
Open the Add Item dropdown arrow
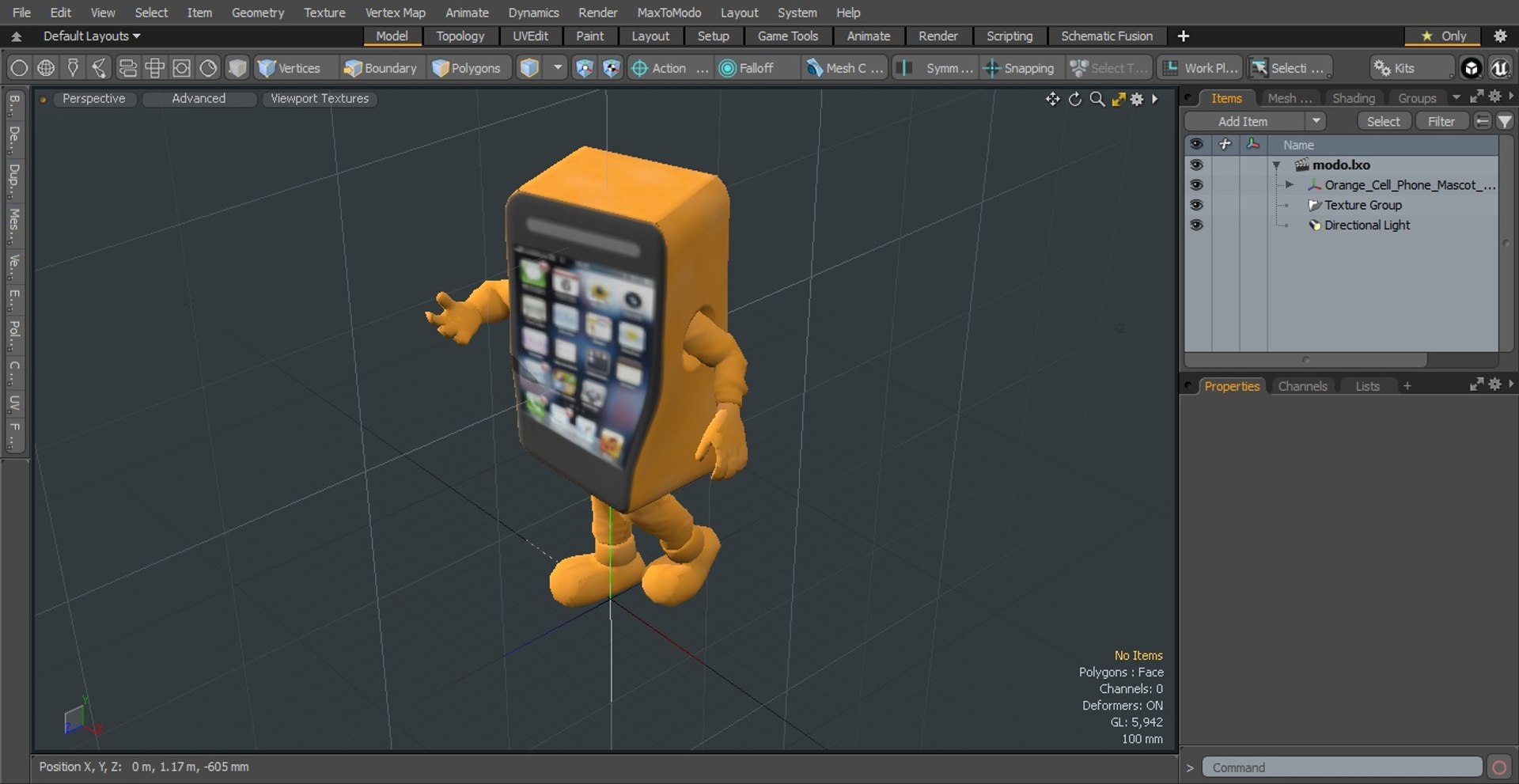1316,121
